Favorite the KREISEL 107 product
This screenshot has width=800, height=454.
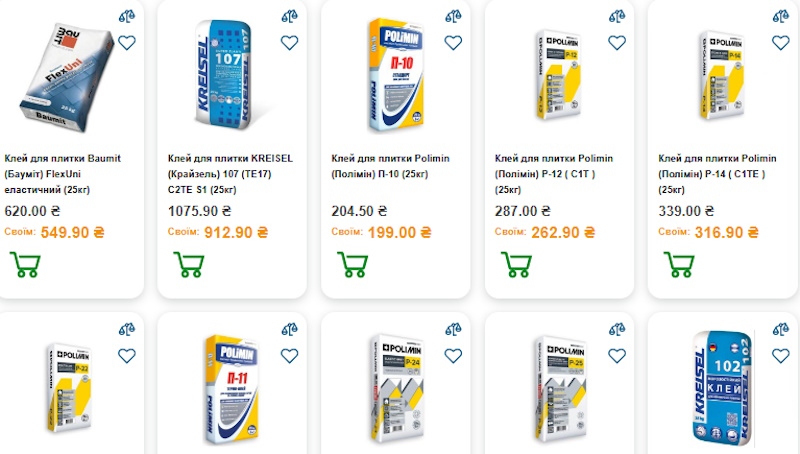(x=289, y=43)
